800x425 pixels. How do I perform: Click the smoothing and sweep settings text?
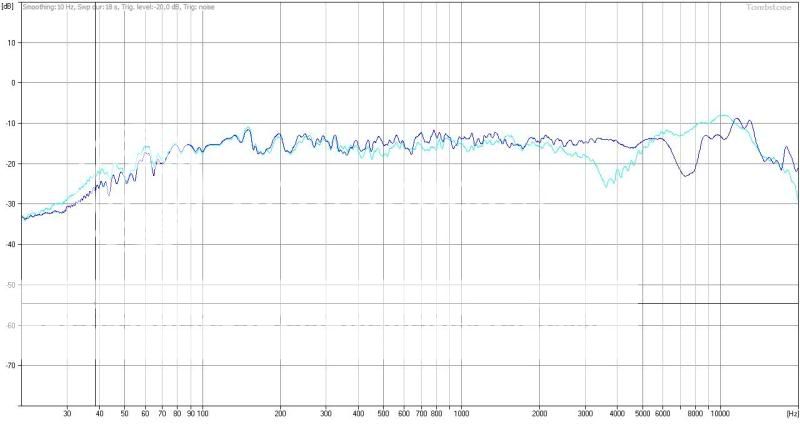pos(90,7)
